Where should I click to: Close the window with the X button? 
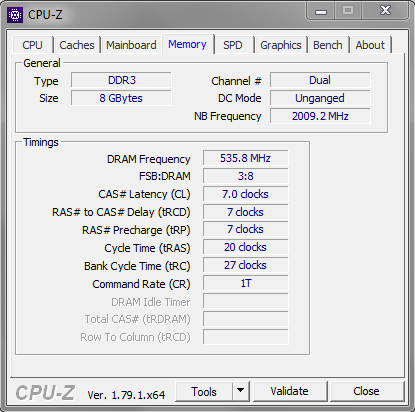[x=385, y=11]
